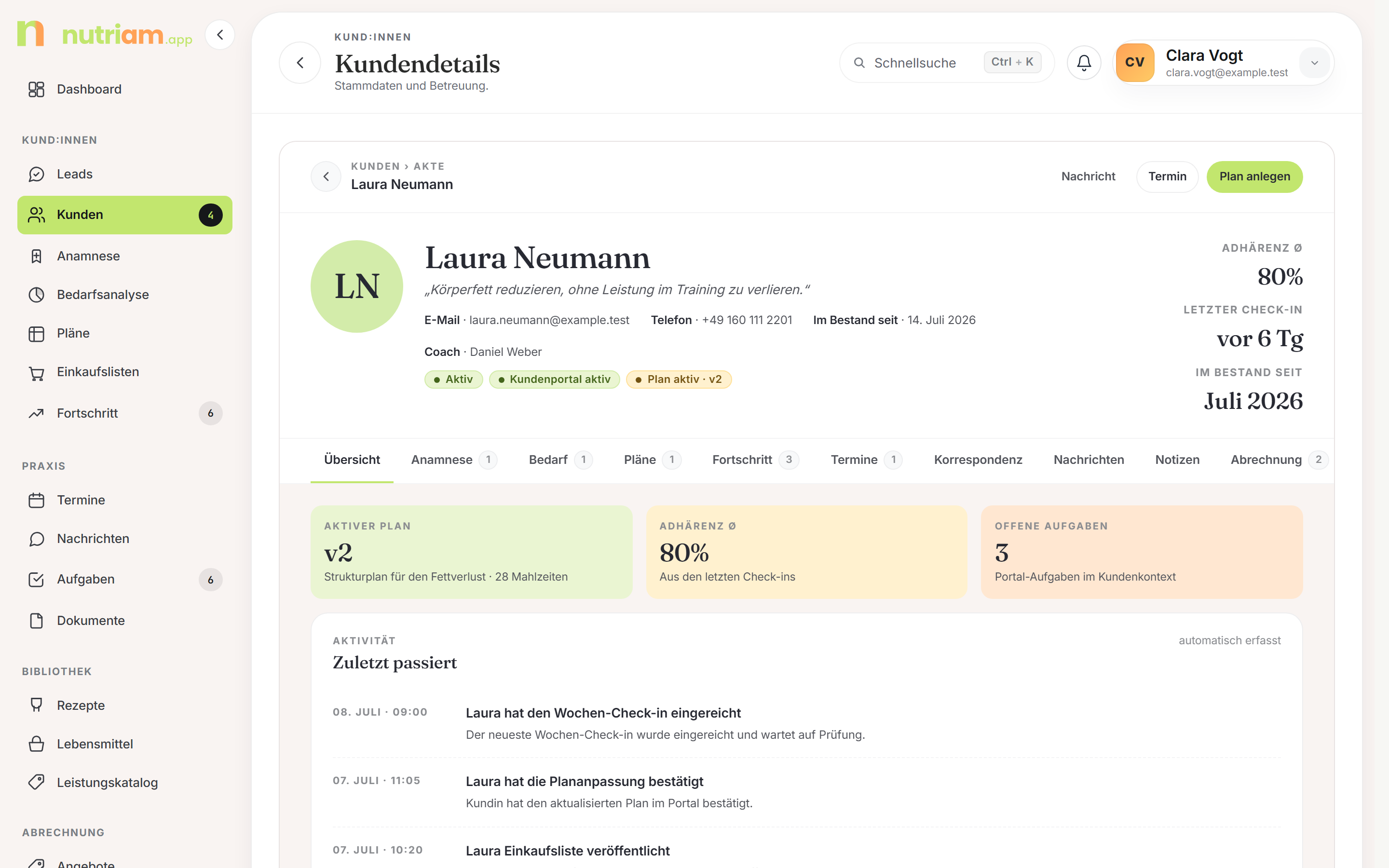Open Einkaufslisten shopping cart entry
The width and height of the screenshot is (1389, 868).
pyautogui.click(x=124, y=372)
